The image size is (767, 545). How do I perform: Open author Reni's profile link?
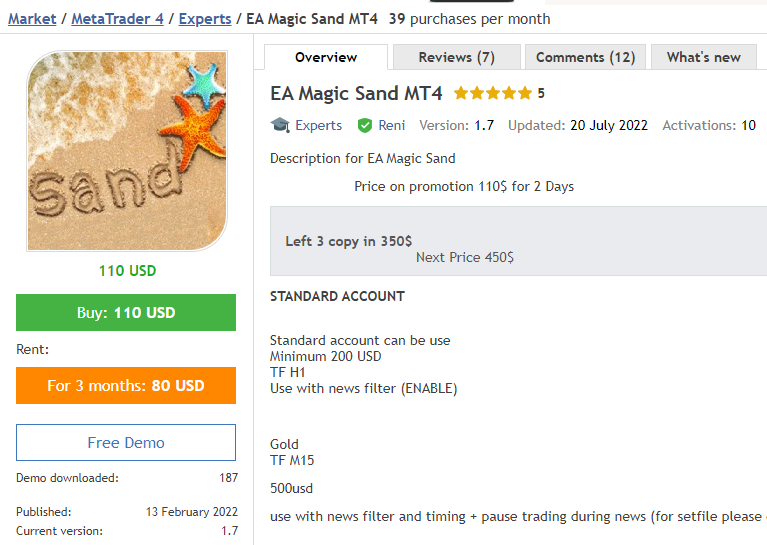point(392,125)
